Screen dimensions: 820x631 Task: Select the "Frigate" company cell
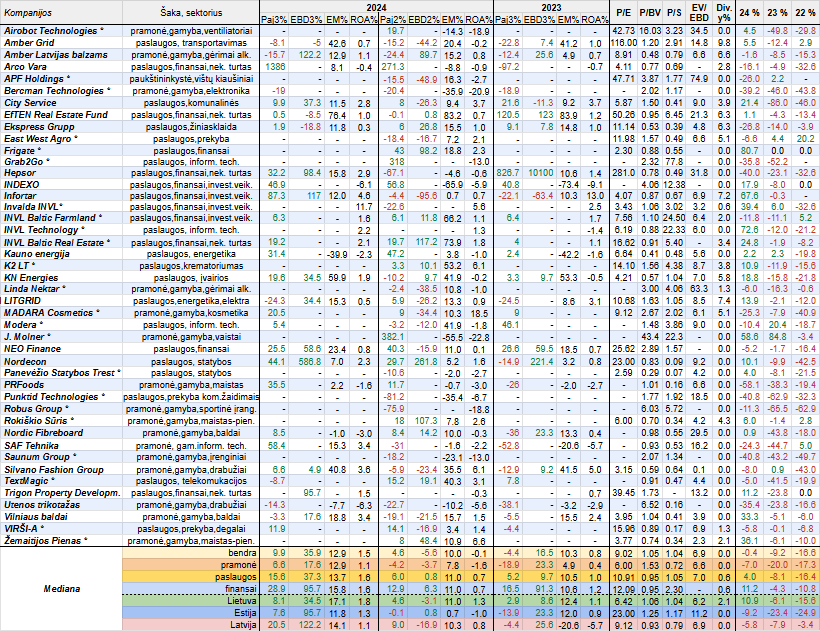click(61, 151)
